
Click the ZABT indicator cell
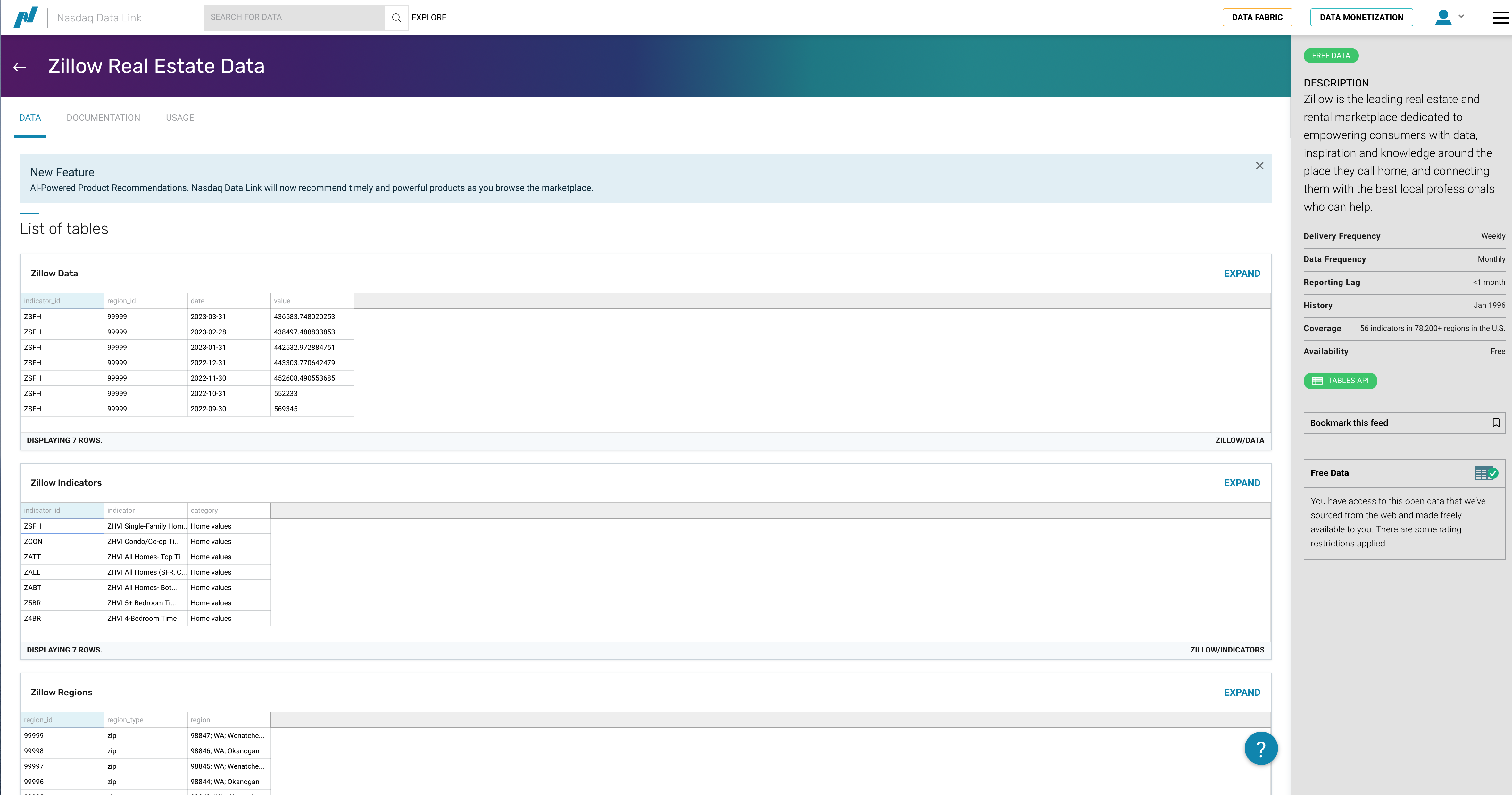click(62, 587)
